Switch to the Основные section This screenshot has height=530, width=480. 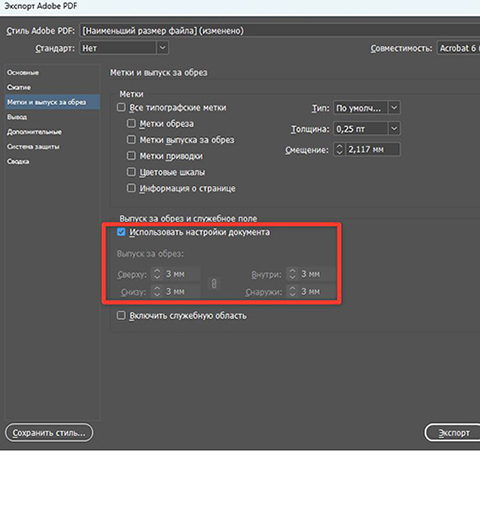coord(23,73)
